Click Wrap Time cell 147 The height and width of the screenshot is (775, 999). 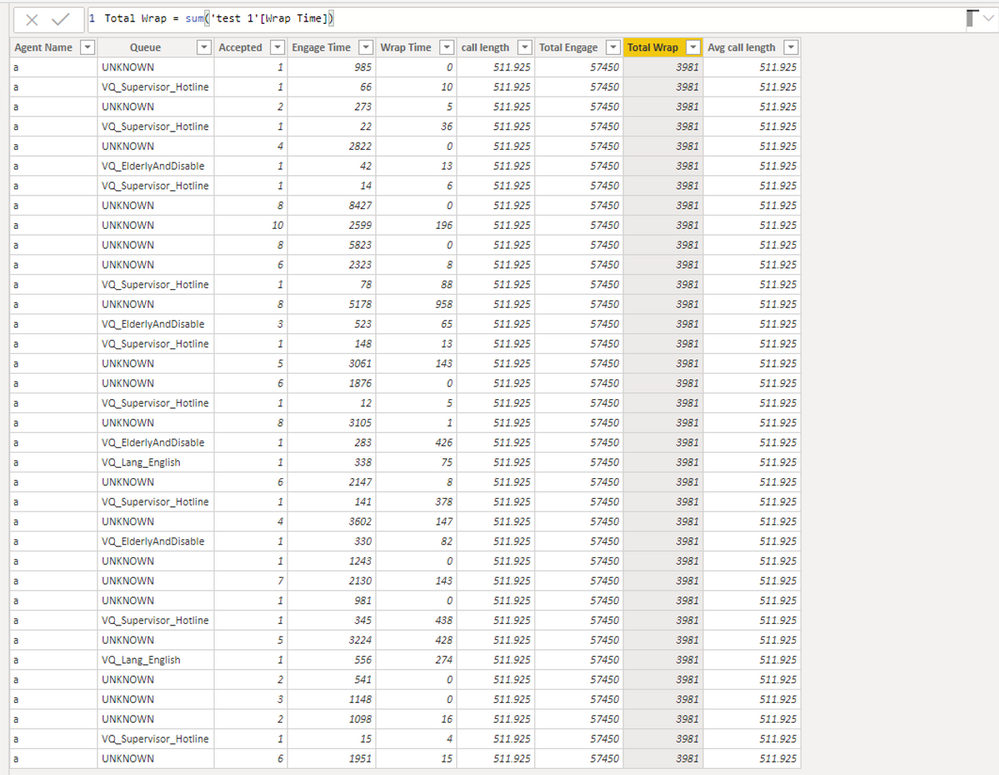point(416,521)
